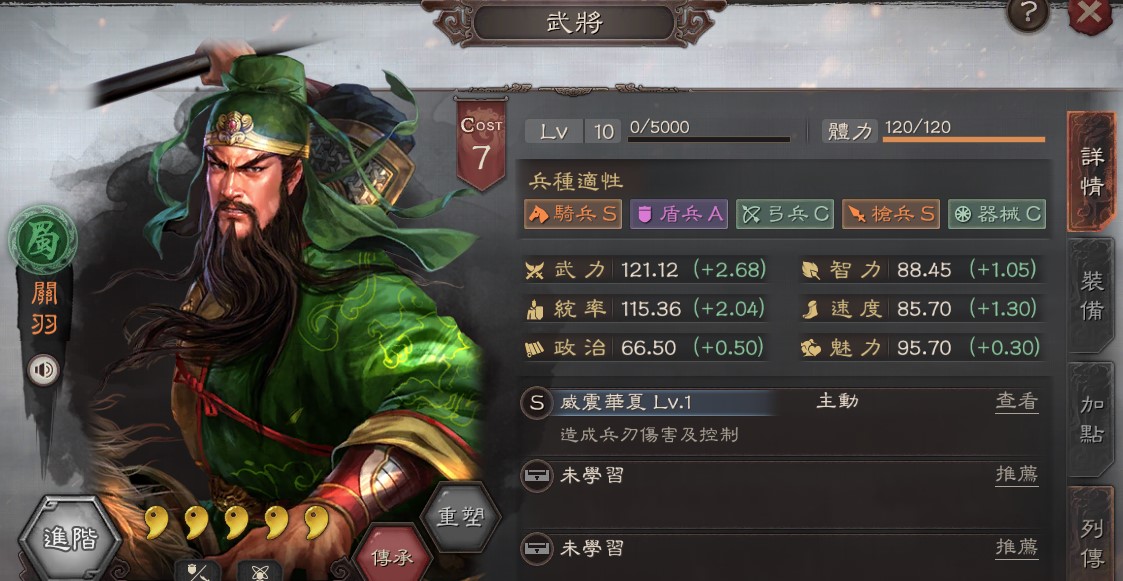The height and width of the screenshot is (581, 1123).
Task: Select the 盾兵 A troop aptitude badge
Action: 678,214
